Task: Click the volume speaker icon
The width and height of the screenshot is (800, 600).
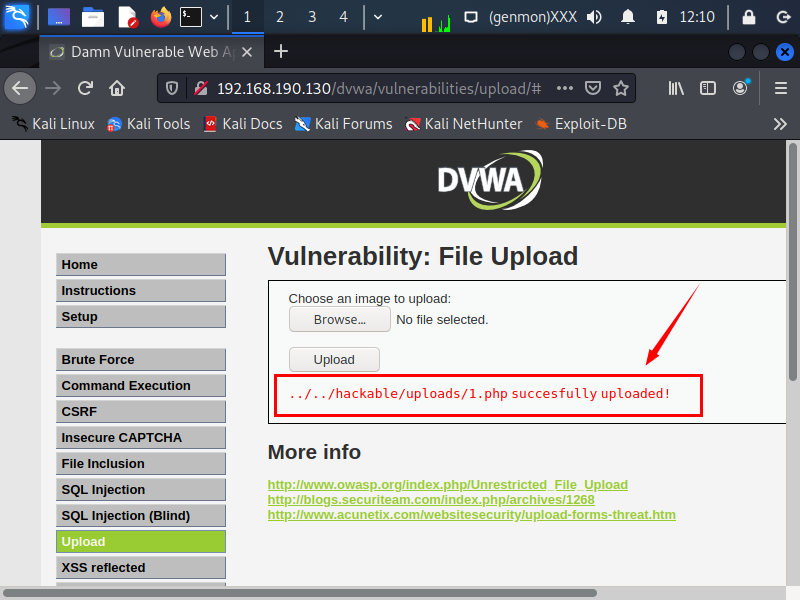Action: (594, 17)
